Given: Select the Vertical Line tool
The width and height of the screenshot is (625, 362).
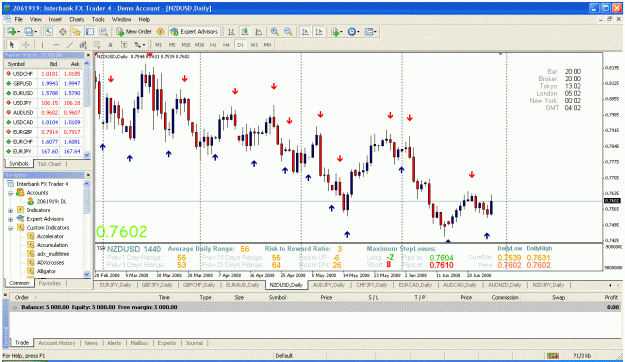Looking at the screenshot, I should point(42,45).
